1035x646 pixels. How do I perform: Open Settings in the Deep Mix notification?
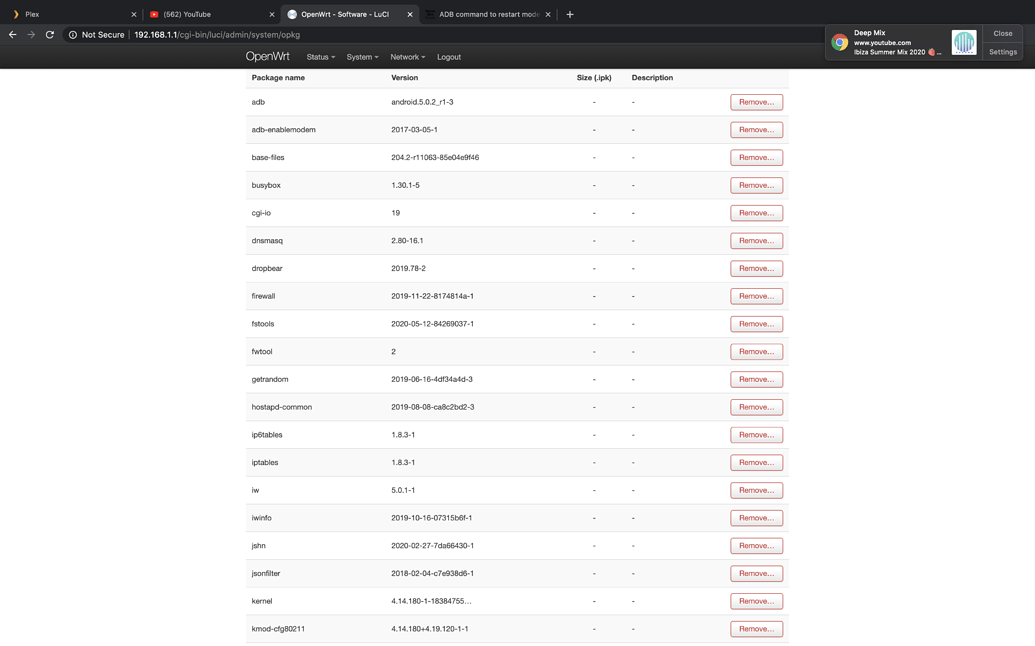[1002, 52]
